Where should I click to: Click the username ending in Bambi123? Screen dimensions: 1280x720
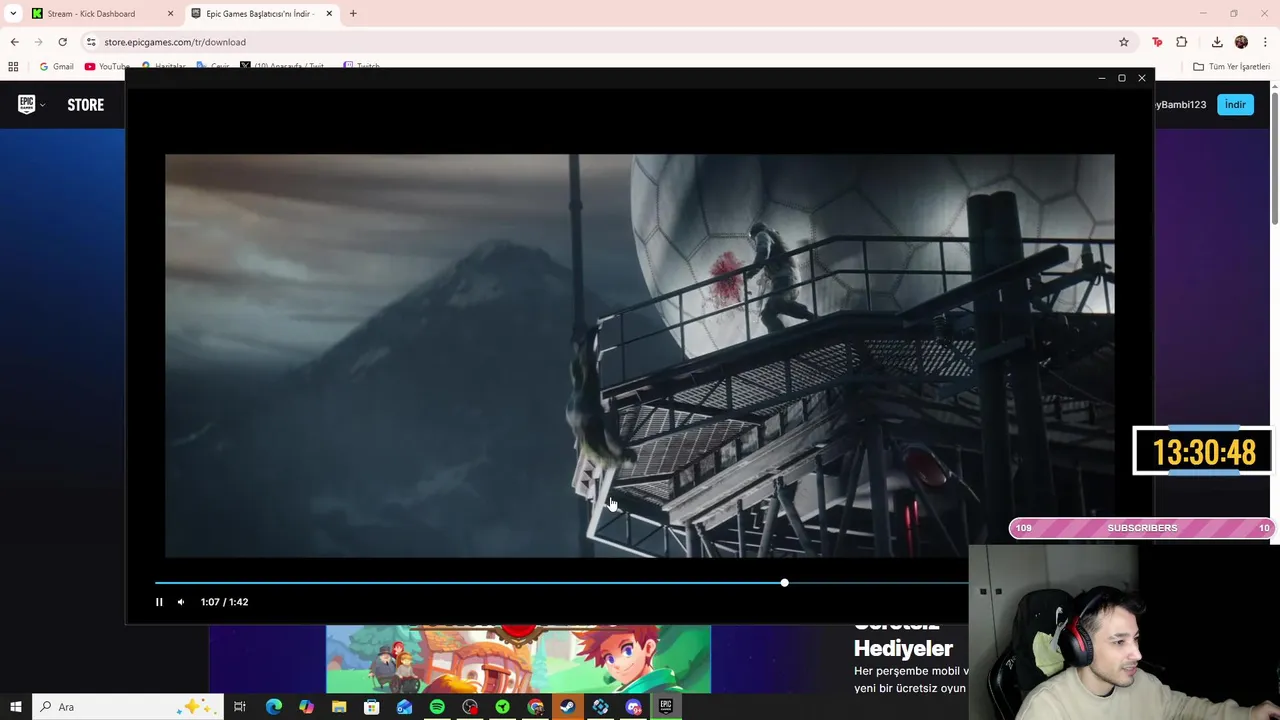(x=1180, y=105)
